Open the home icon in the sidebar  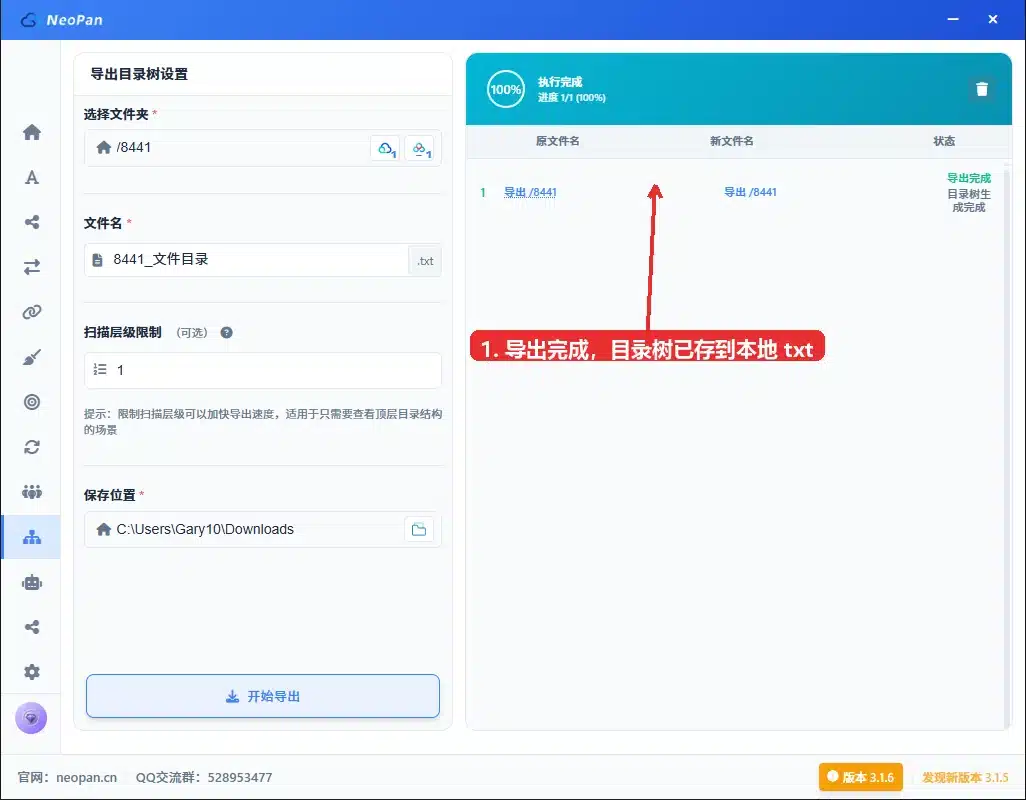coord(31,132)
